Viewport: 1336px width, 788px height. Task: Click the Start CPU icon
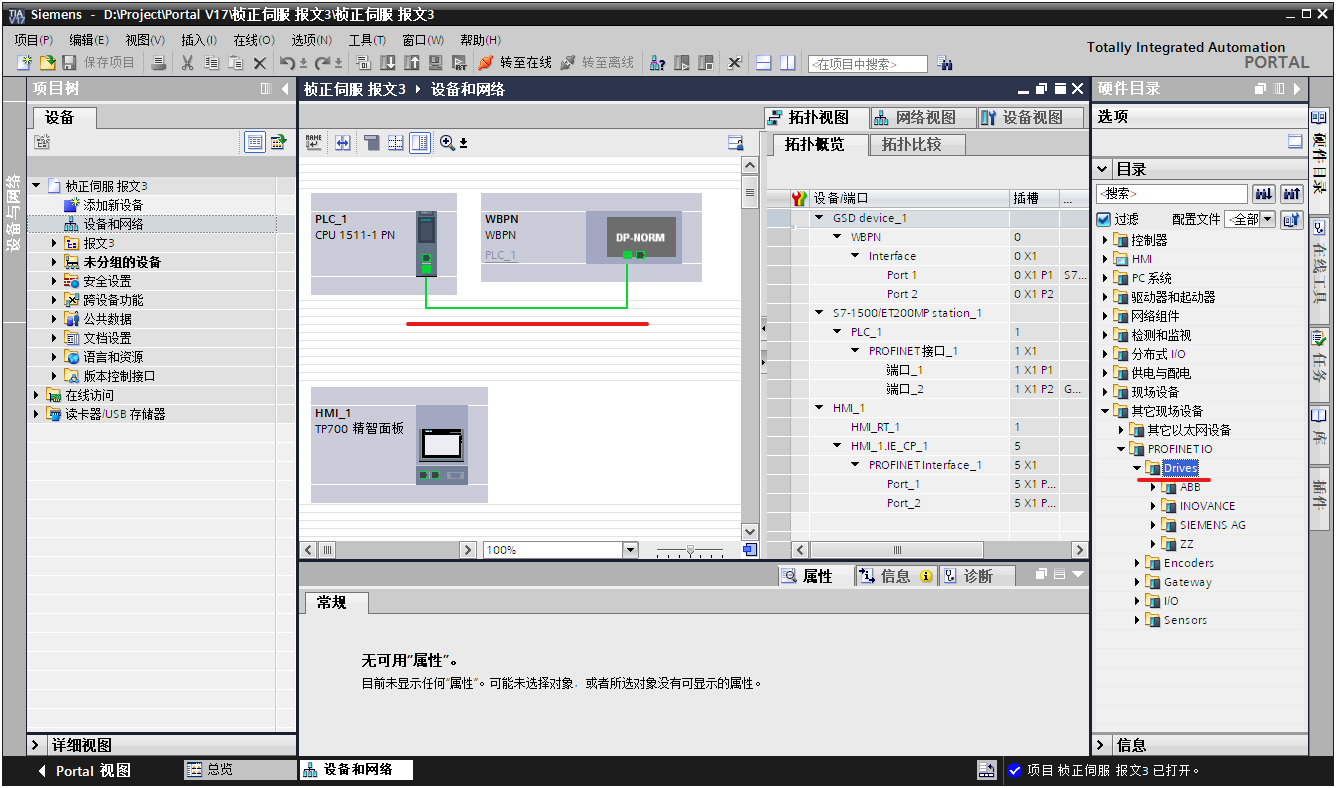click(x=682, y=63)
